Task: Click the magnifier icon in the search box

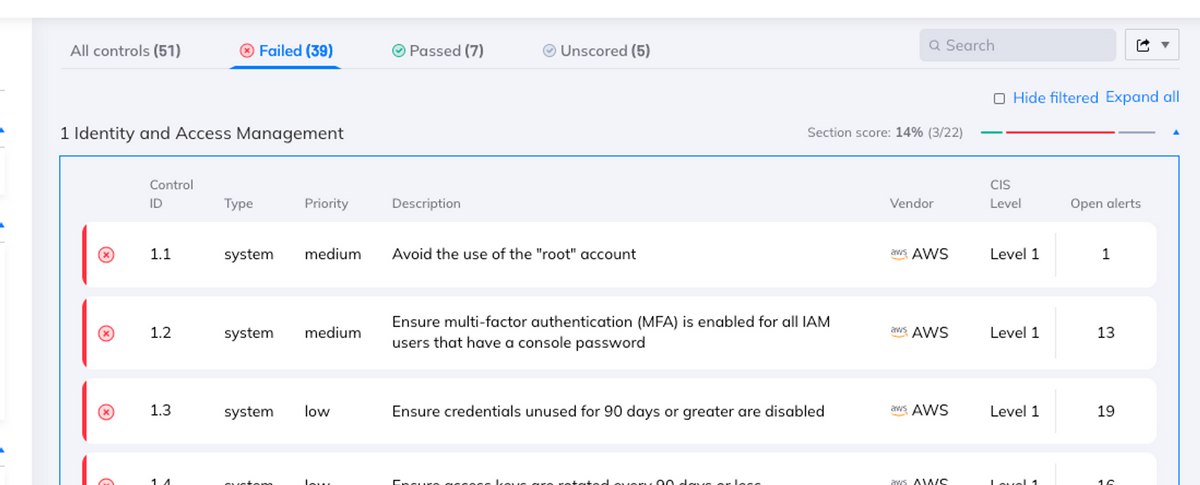Action: pyautogui.click(x=934, y=46)
